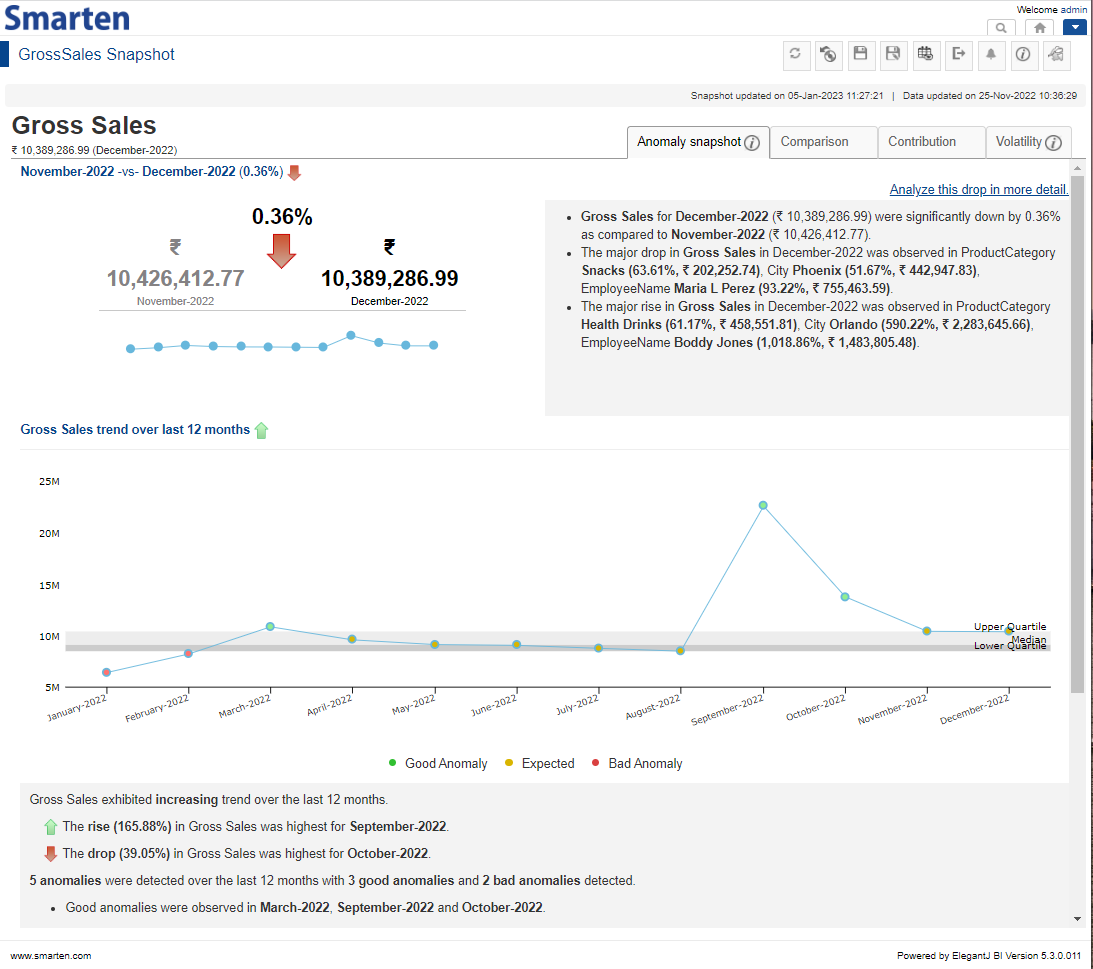Click the 'April-2022' axis label
Viewport: 1093px width, 969px height.
tap(330, 706)
